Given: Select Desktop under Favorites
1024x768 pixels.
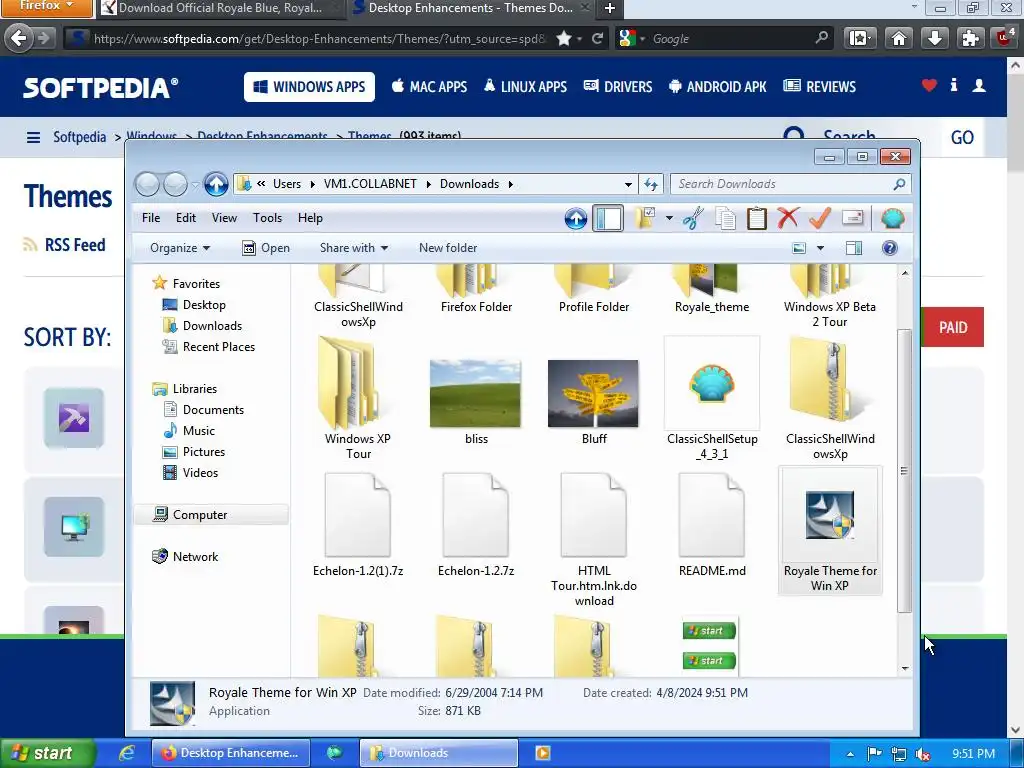Looking at the screenshot, I should [x=204, y=305].
